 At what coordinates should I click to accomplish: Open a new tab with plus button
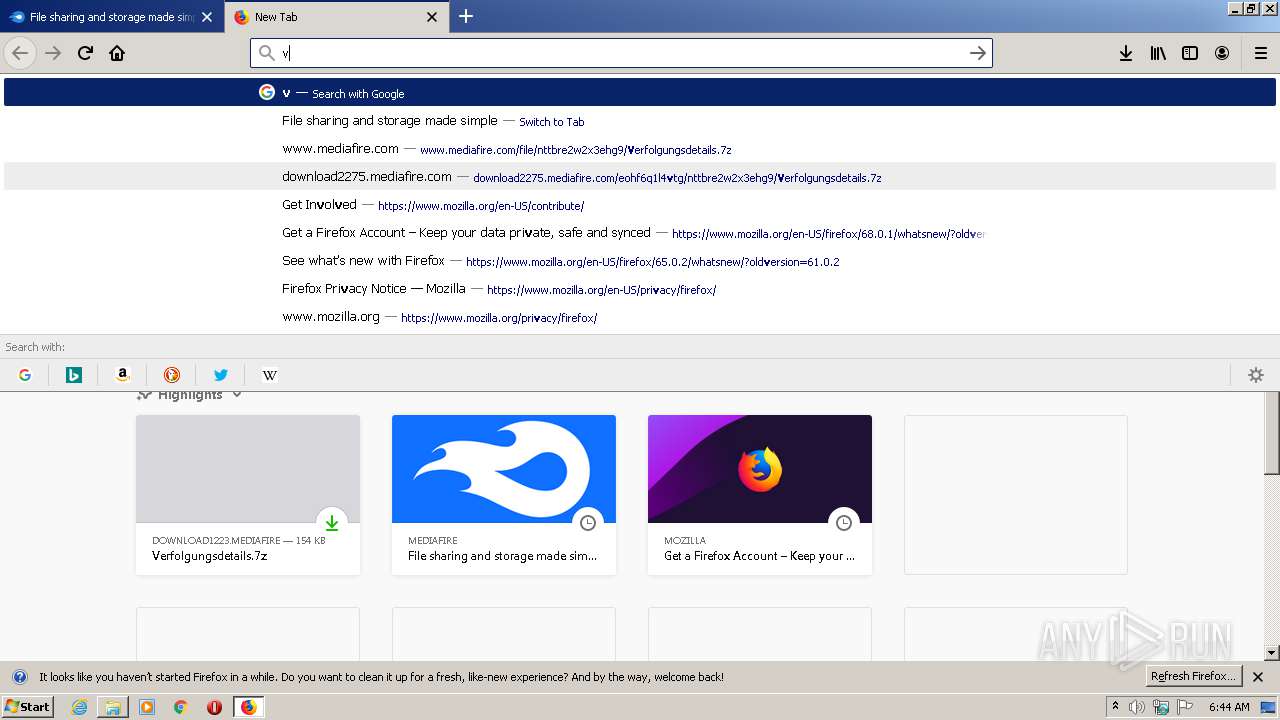coord(466,16)
